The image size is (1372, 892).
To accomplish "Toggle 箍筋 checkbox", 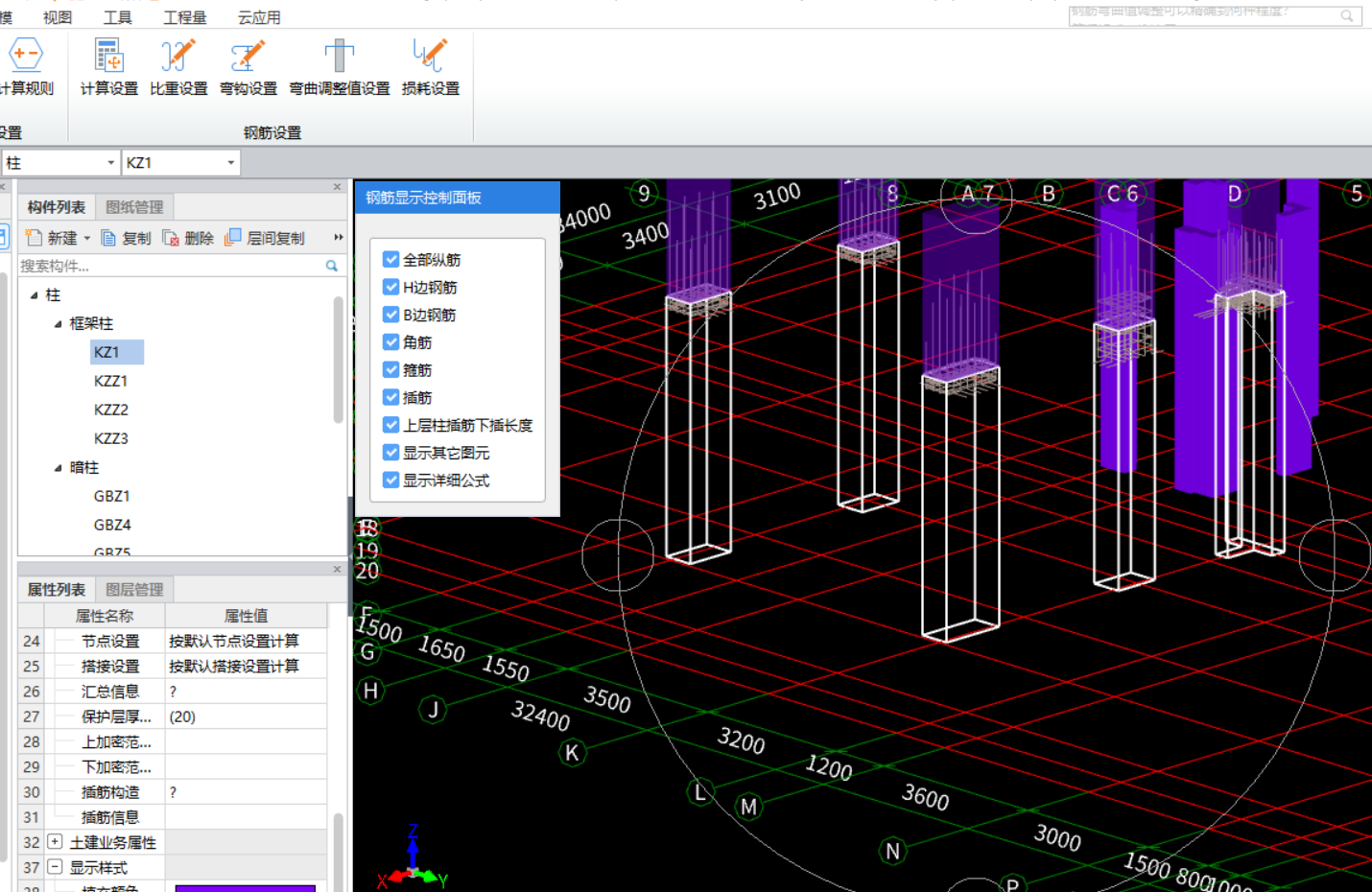I will click(x=390, y=369).
